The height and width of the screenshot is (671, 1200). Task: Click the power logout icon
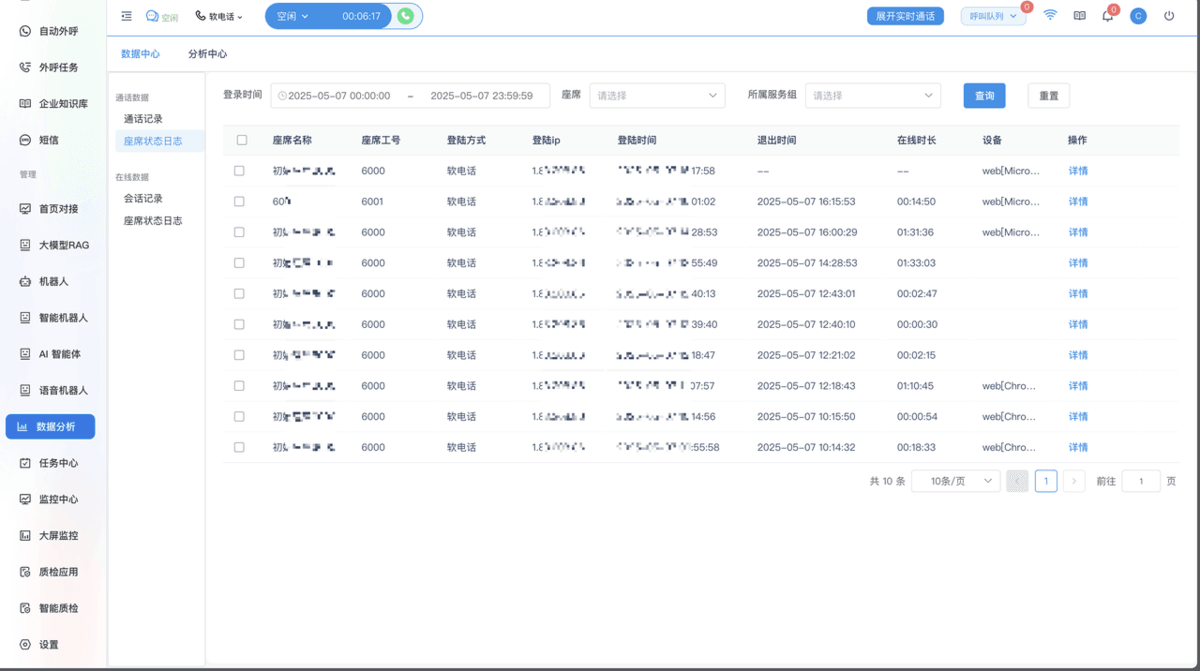[x=1169, y=16]
